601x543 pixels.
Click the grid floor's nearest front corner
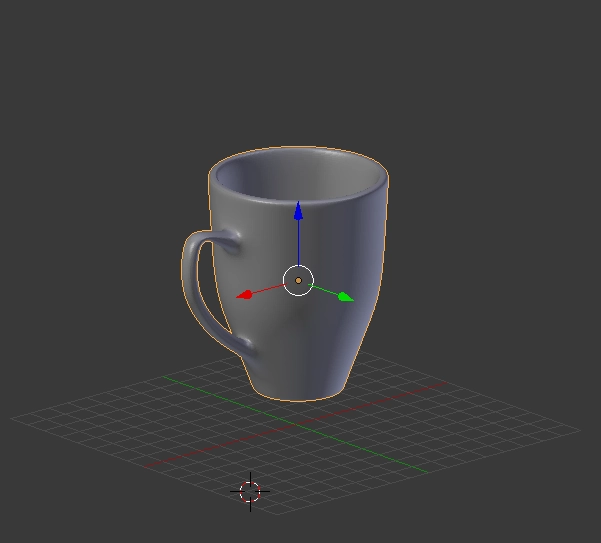249,507
